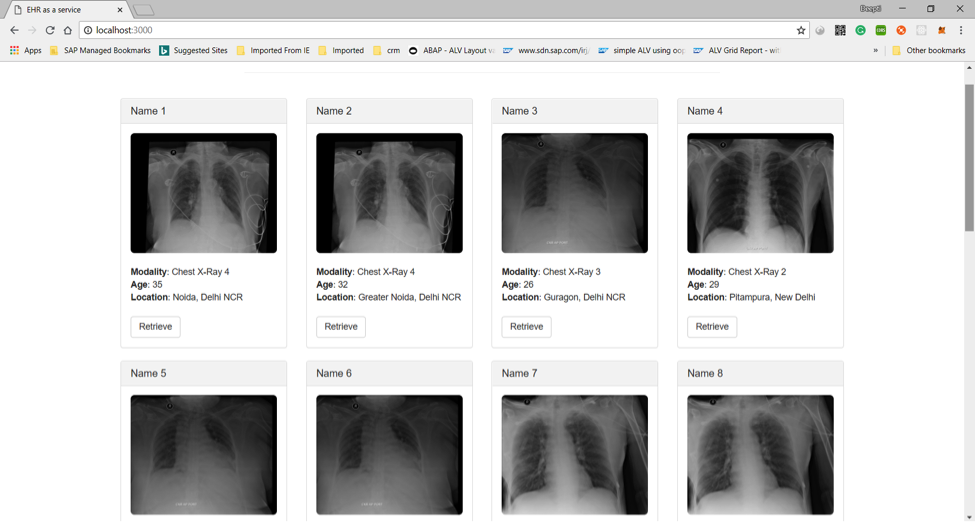The height and width of the screenshot is (522, 975).
Task: Expand Other bookmarks folder
Action: pyautogui.click(x=928, y=50)
